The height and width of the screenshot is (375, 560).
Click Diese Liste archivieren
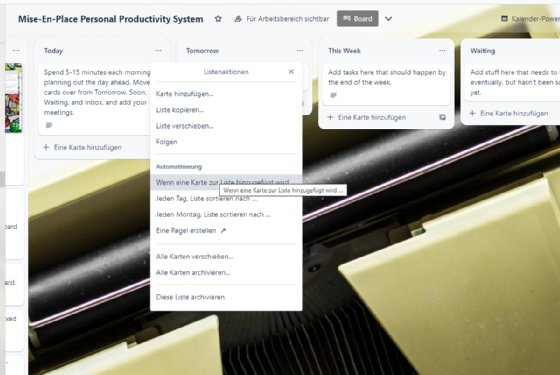point(226,297)
